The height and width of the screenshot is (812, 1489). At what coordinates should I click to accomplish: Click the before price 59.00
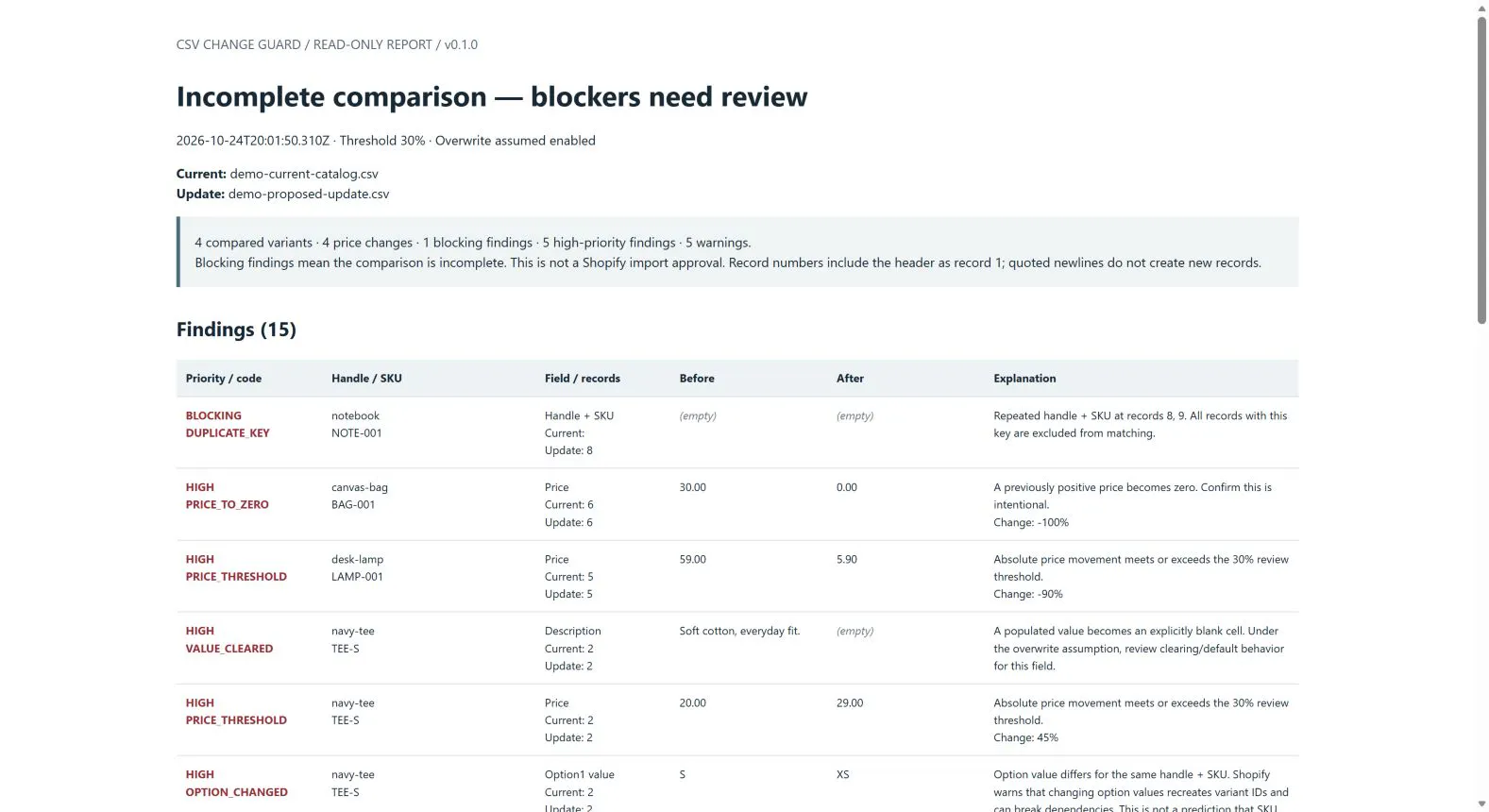[x=693, y=559]
